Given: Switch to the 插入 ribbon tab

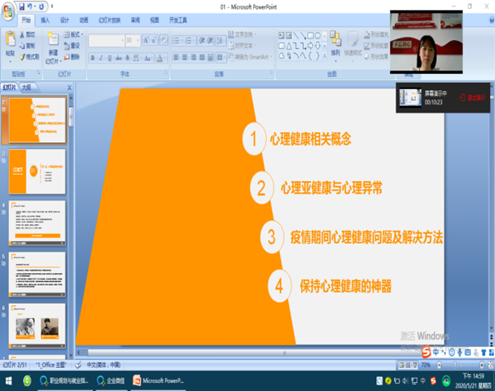Looking at the screenshot, I should (x=45, y=20).
